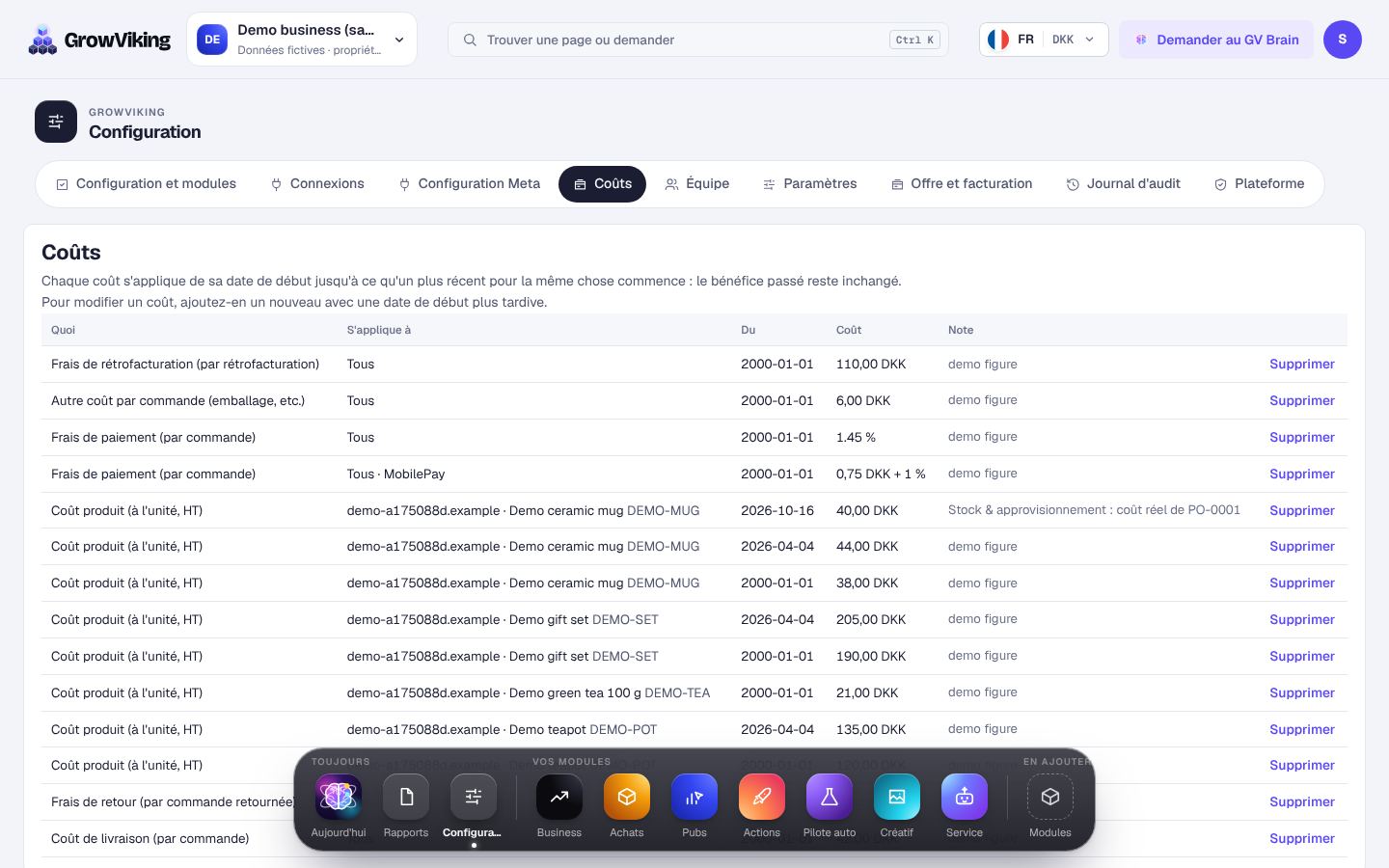This screenshot has height=868, width=1389.
Task: Open the Connexions tab
Action: click(x=317, y=184)
